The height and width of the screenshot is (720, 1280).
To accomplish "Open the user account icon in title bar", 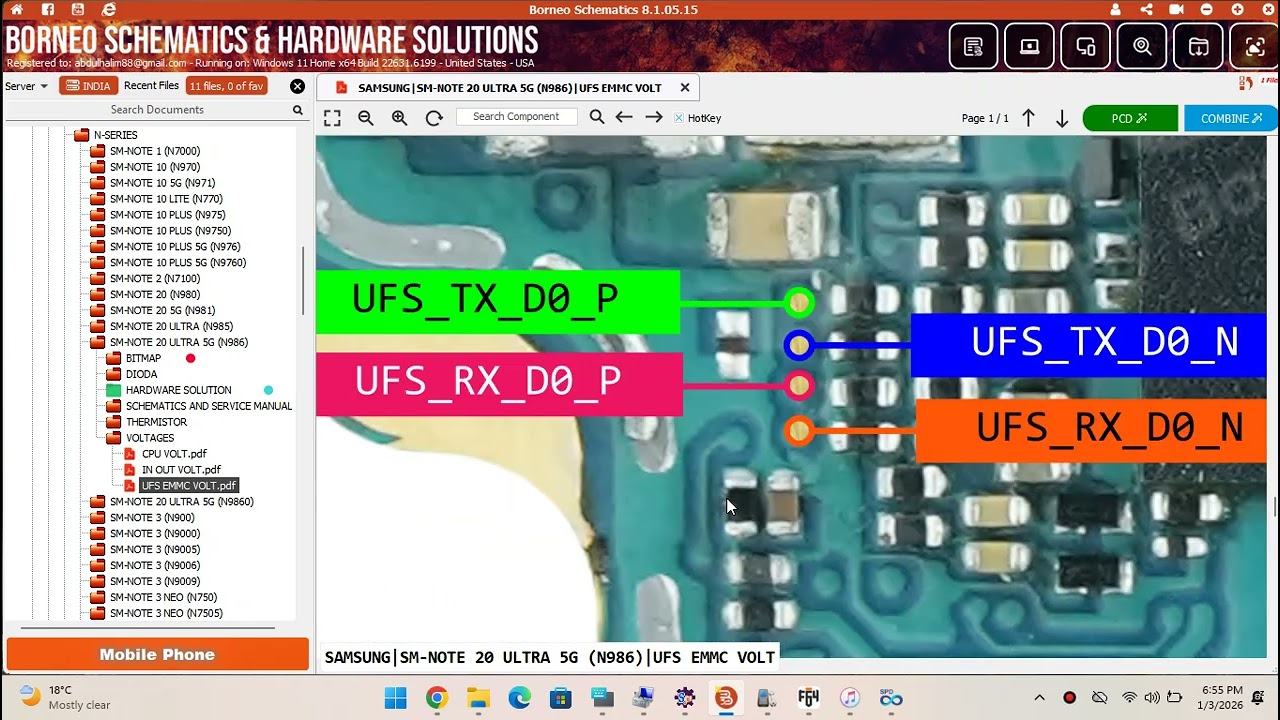I will [1116, 9].
